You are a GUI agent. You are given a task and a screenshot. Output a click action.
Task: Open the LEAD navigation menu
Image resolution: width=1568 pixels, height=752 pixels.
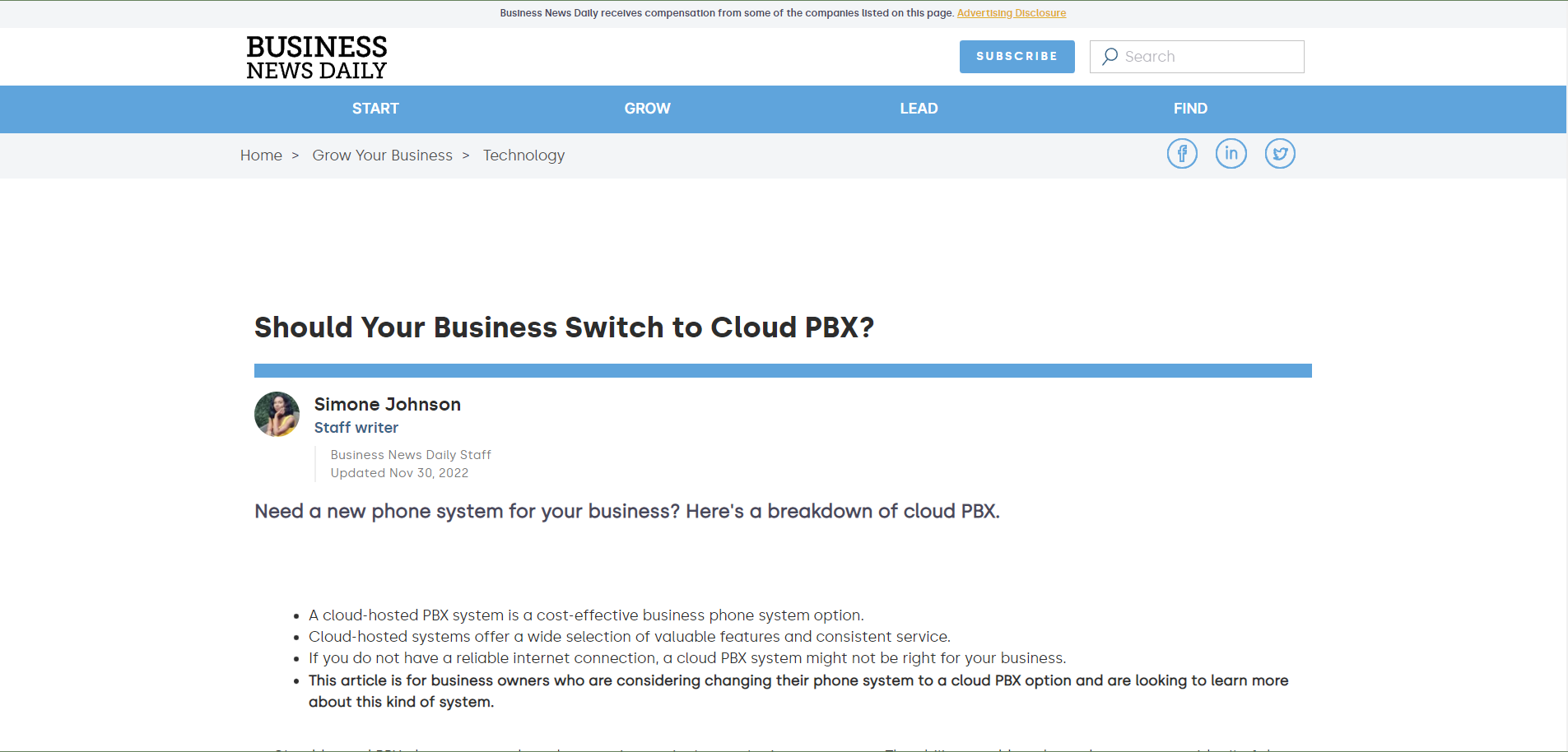(919, 109)
